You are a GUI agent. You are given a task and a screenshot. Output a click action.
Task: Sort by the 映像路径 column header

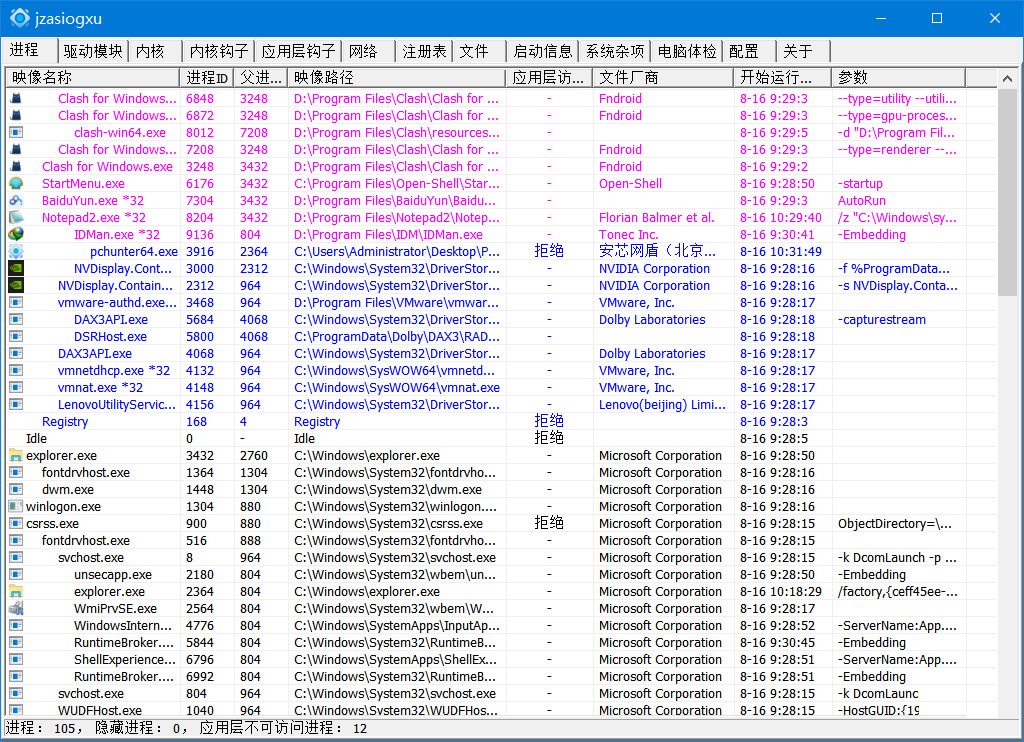pyautogui.click(x=397, y=78)
